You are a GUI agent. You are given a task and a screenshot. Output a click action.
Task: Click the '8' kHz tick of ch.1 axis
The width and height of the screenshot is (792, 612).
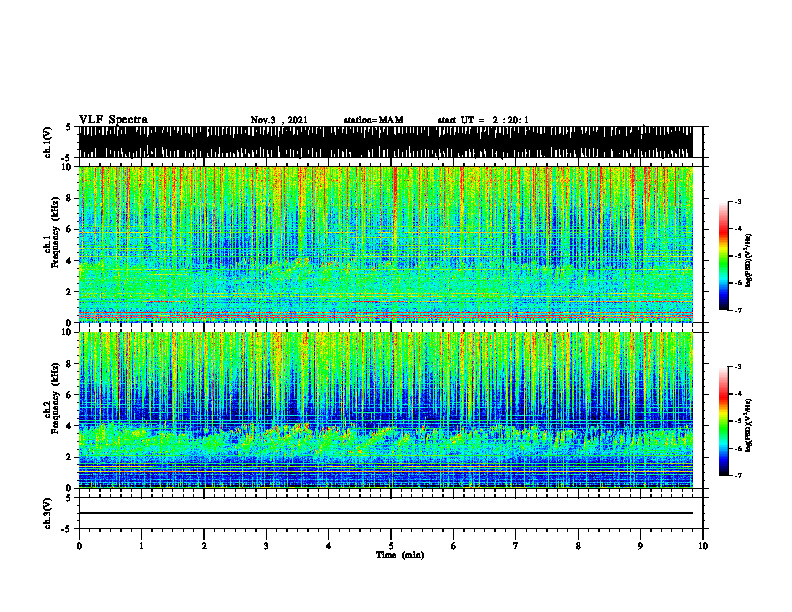coord(69,198)
